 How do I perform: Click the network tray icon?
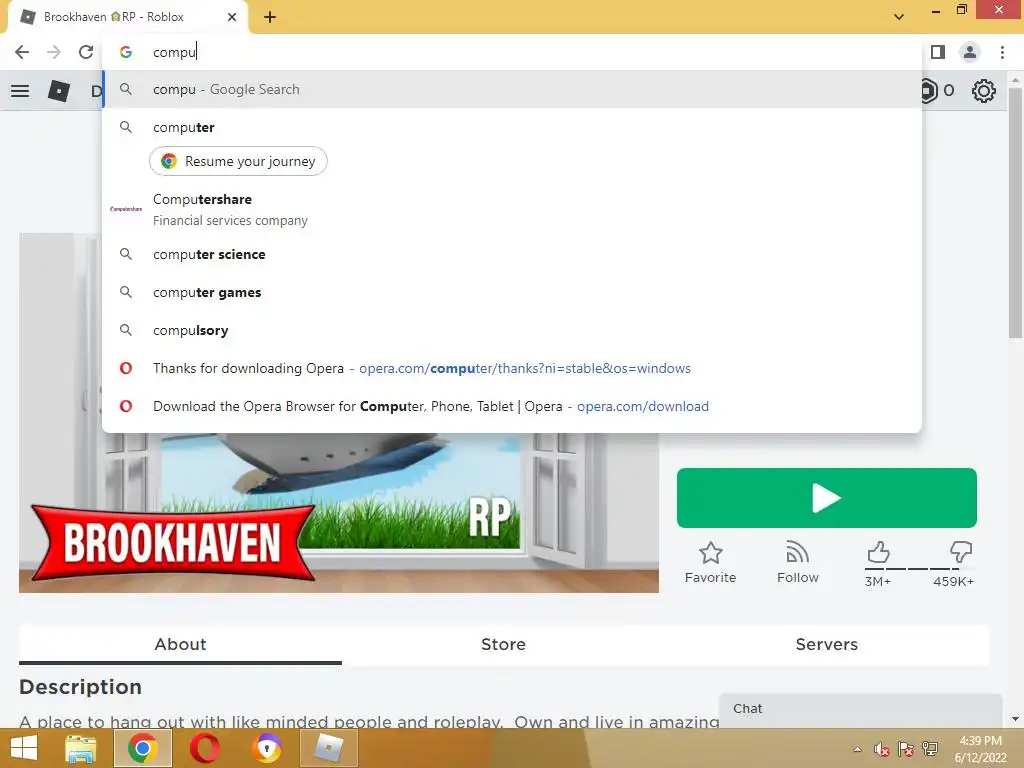tap(930, 750)
